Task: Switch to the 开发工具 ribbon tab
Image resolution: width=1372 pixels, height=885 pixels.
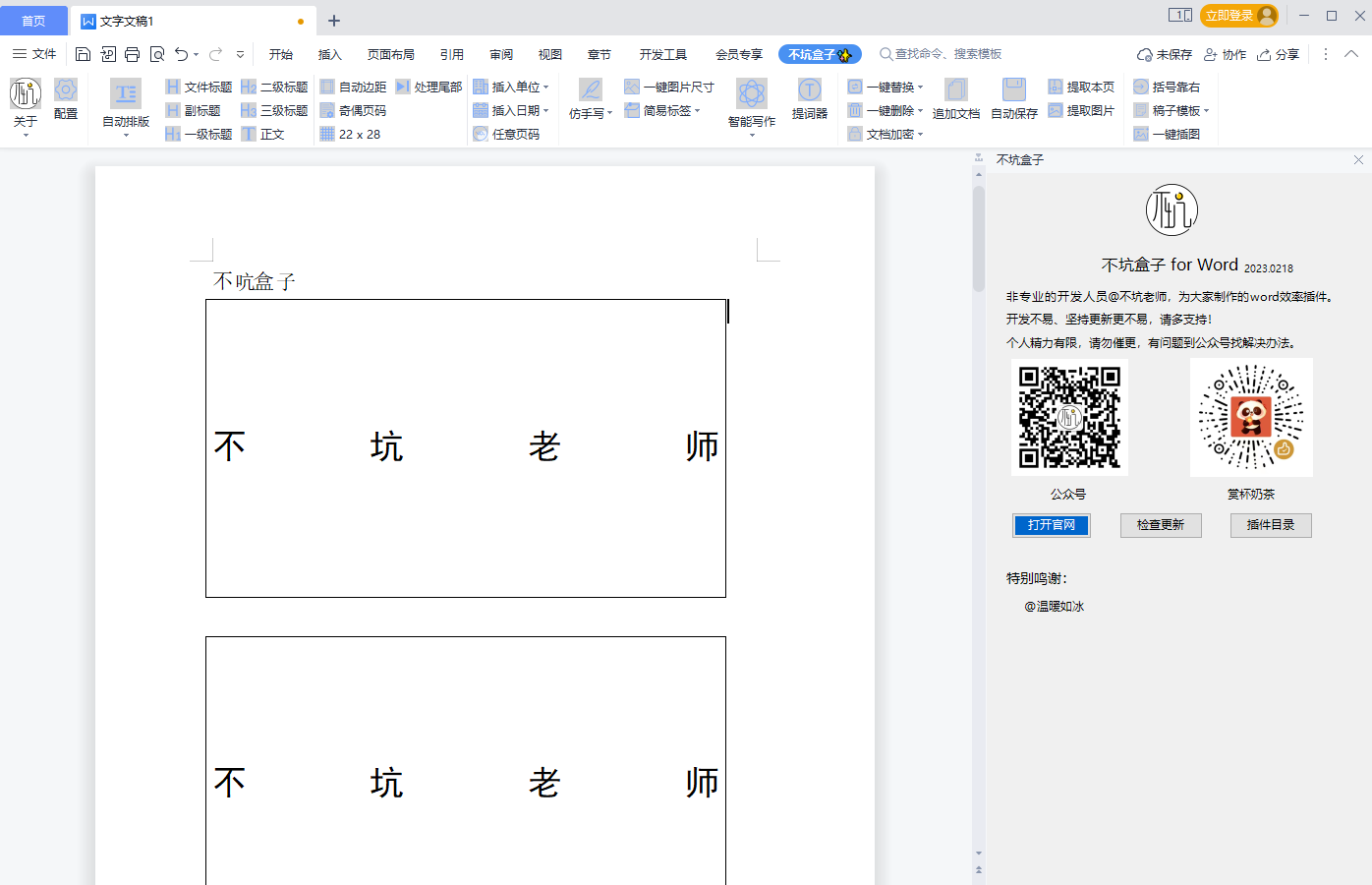Action: click(x=663, y=54)
